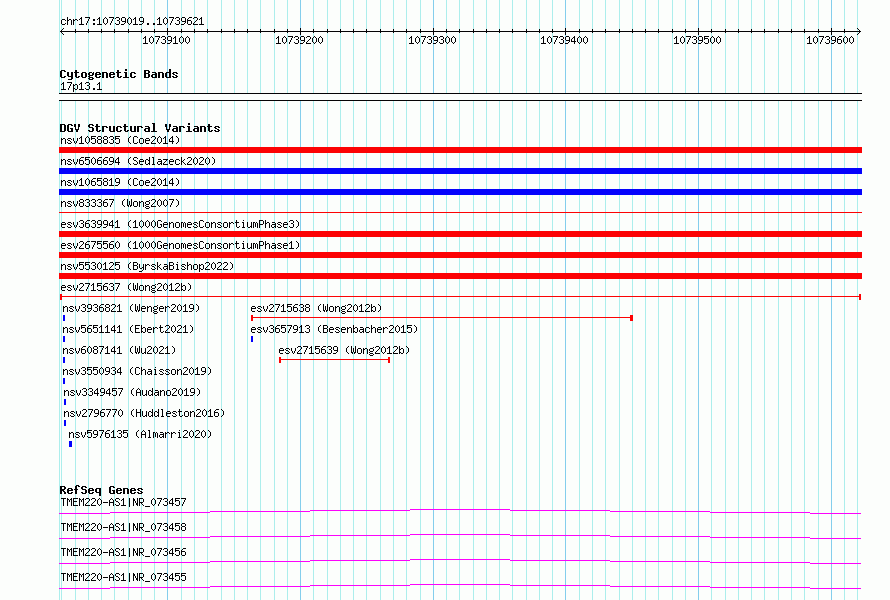Select the red bar under esv2675560
This screenshot has width=890, height=600.
click(x=460, y=255)
